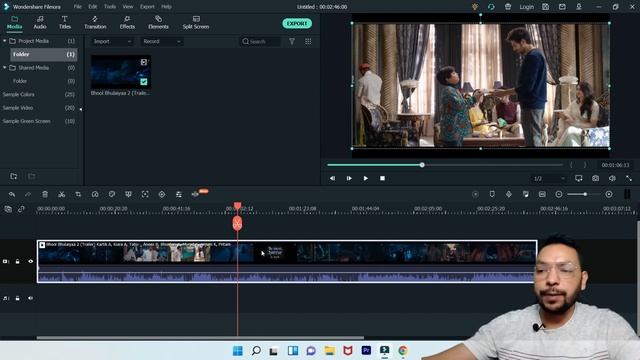The width and height of the screenshot is (640, 360).
Task: Expand preview to fullscreen
Action: pyautogui.click(x=629, y=178)
